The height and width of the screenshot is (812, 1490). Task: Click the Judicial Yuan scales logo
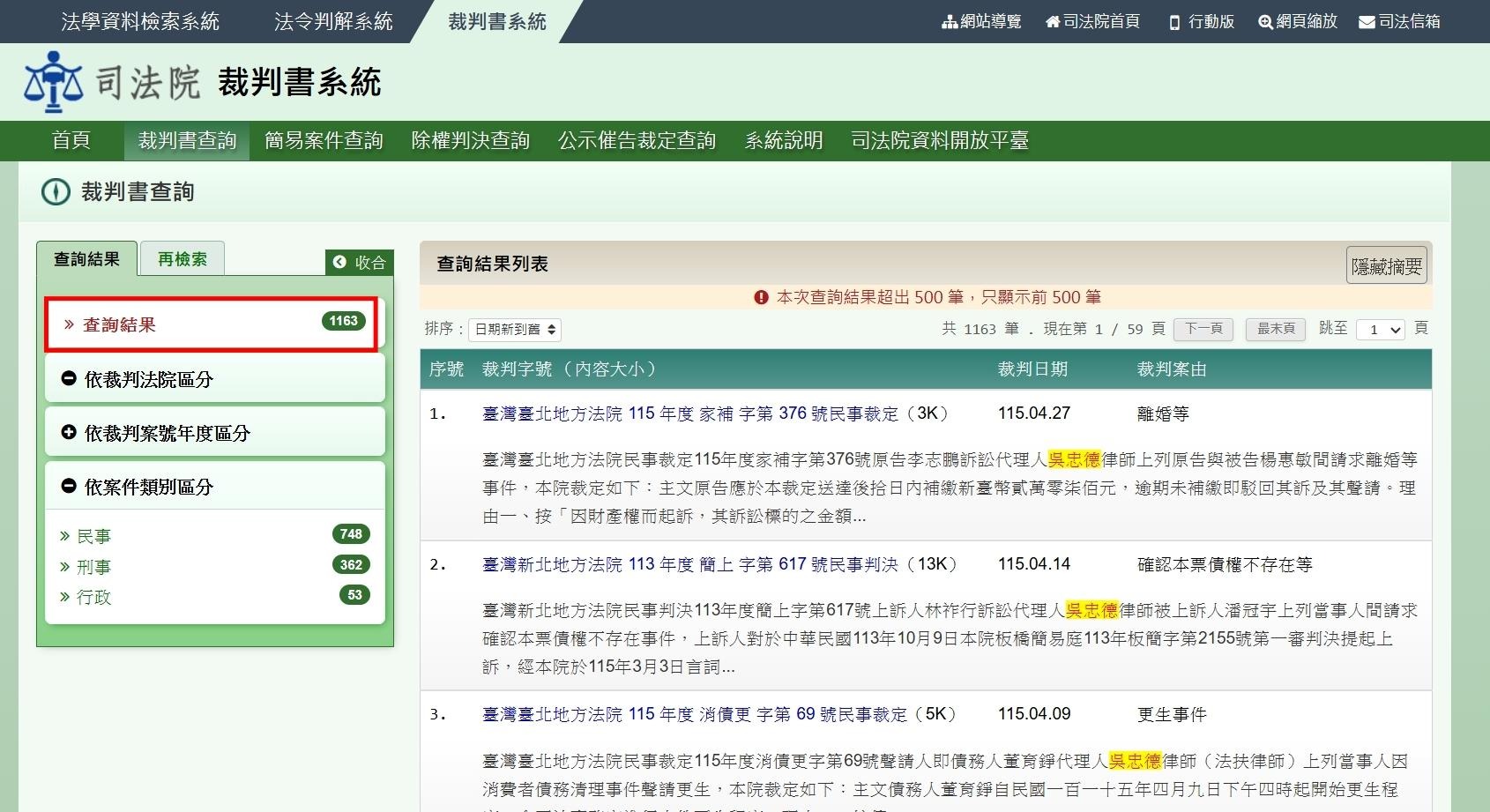click(54, 81)
